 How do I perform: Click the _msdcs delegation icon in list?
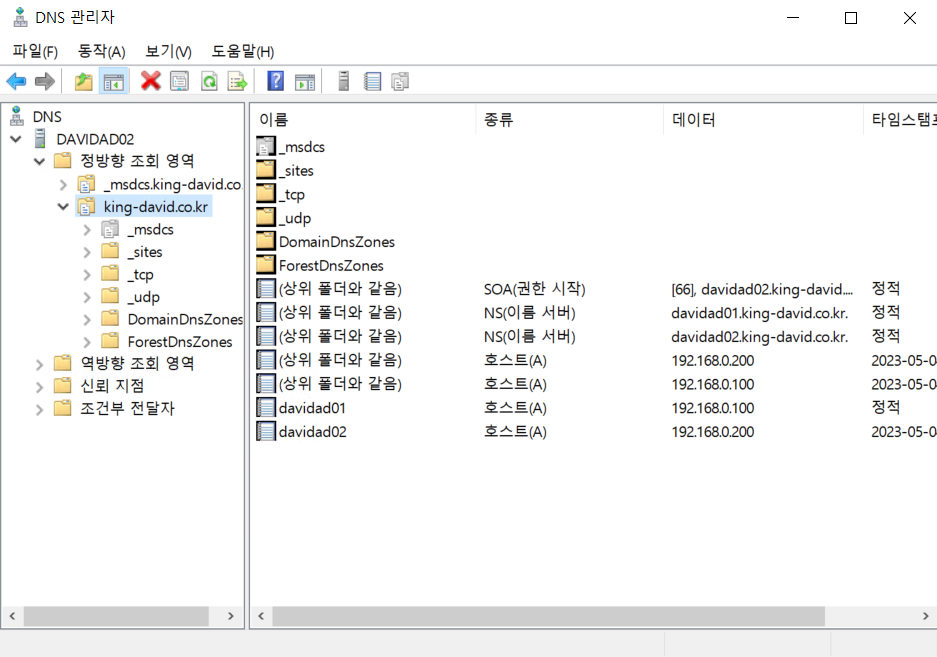click(266, 146)
